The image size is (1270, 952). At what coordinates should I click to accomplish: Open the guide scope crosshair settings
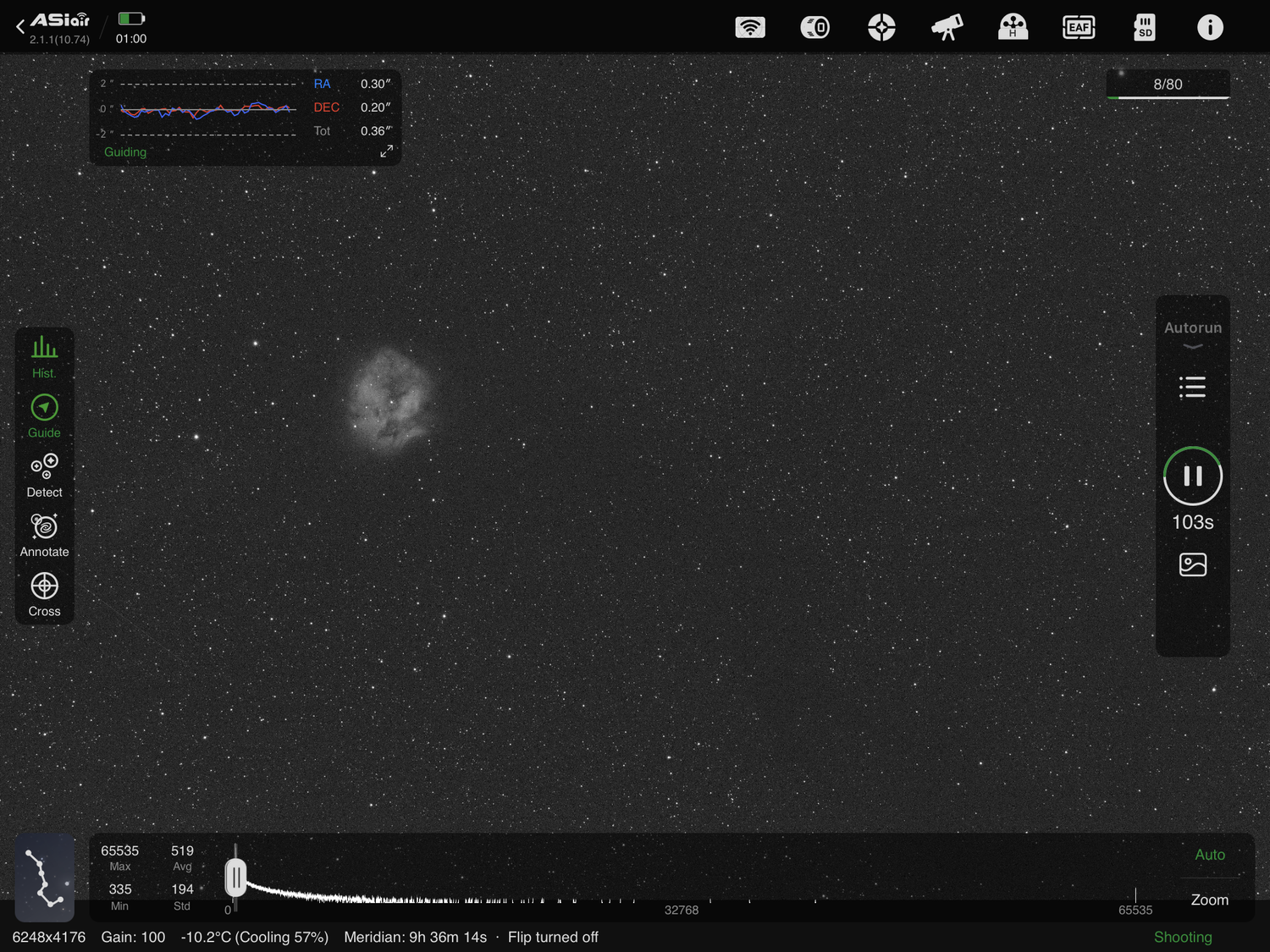click(881, 27)
